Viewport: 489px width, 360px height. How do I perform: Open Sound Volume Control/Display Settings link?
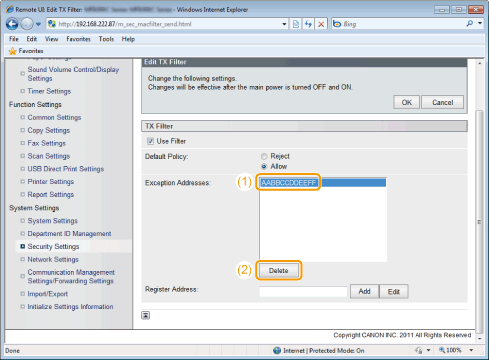(x=73, y=74)
